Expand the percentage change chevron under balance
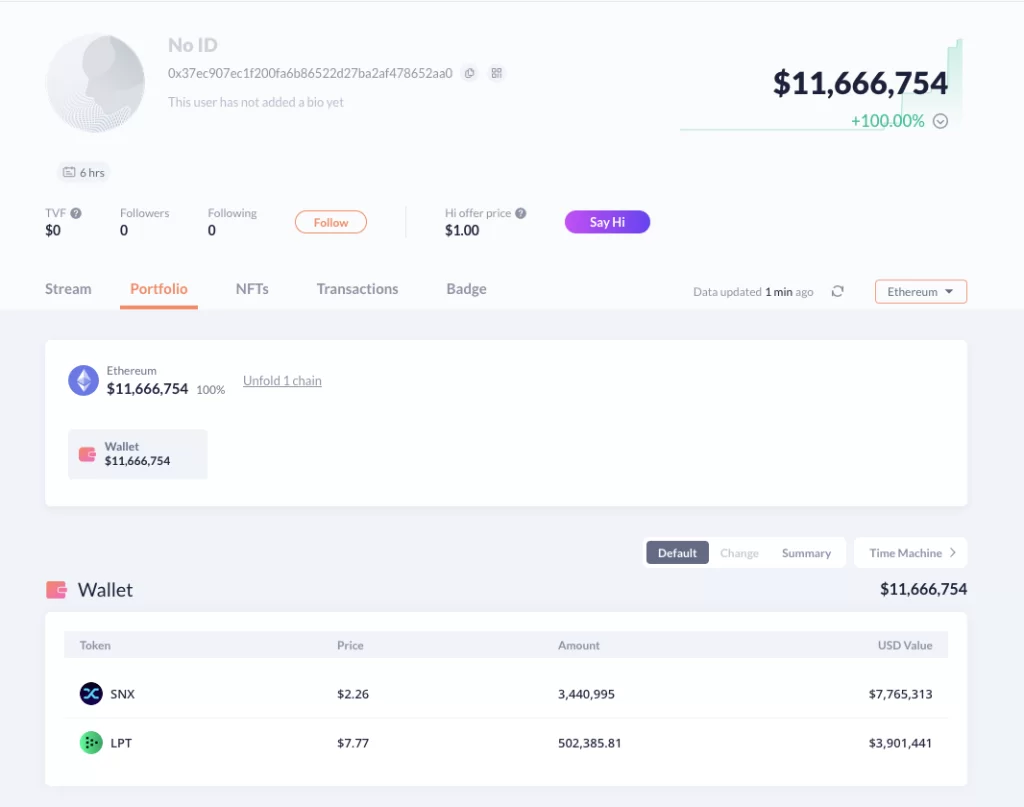This screenshot has height=807, width=1024. (940, 121)
